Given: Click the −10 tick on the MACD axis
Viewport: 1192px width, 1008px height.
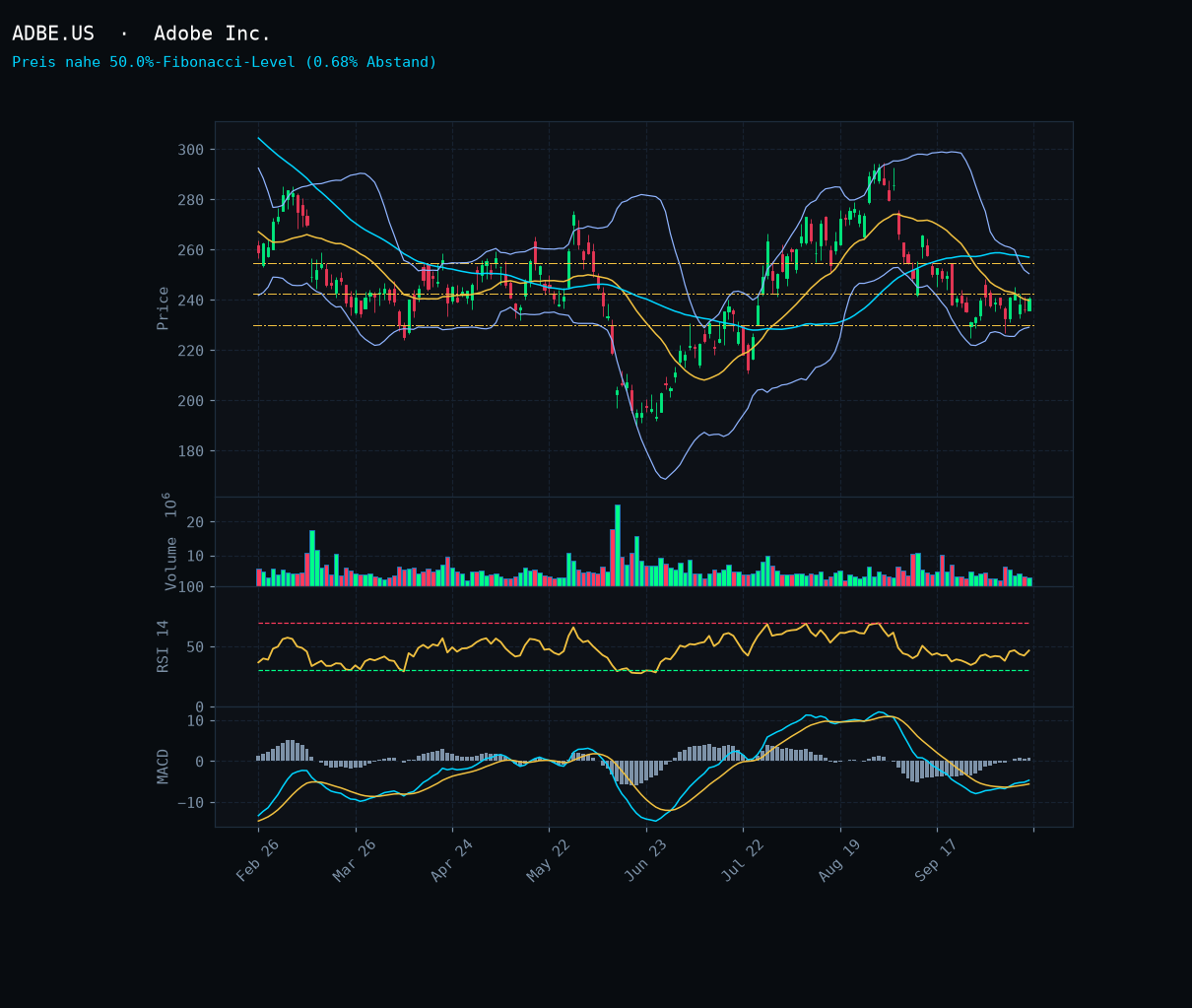Looking at the screenshot, I should coord(190,803).
